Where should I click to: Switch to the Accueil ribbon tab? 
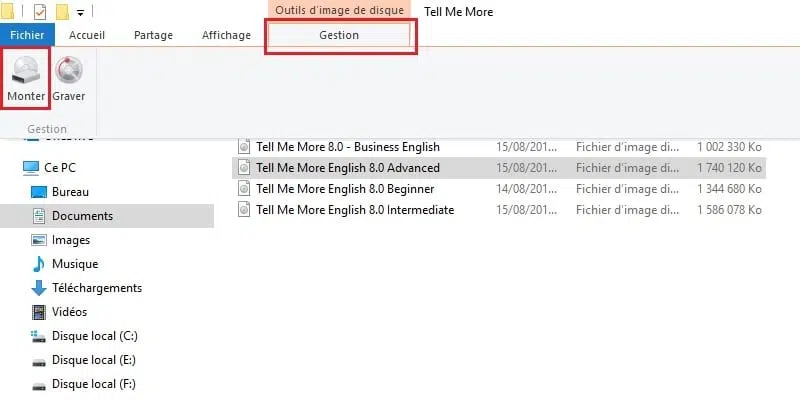[87, 35]
